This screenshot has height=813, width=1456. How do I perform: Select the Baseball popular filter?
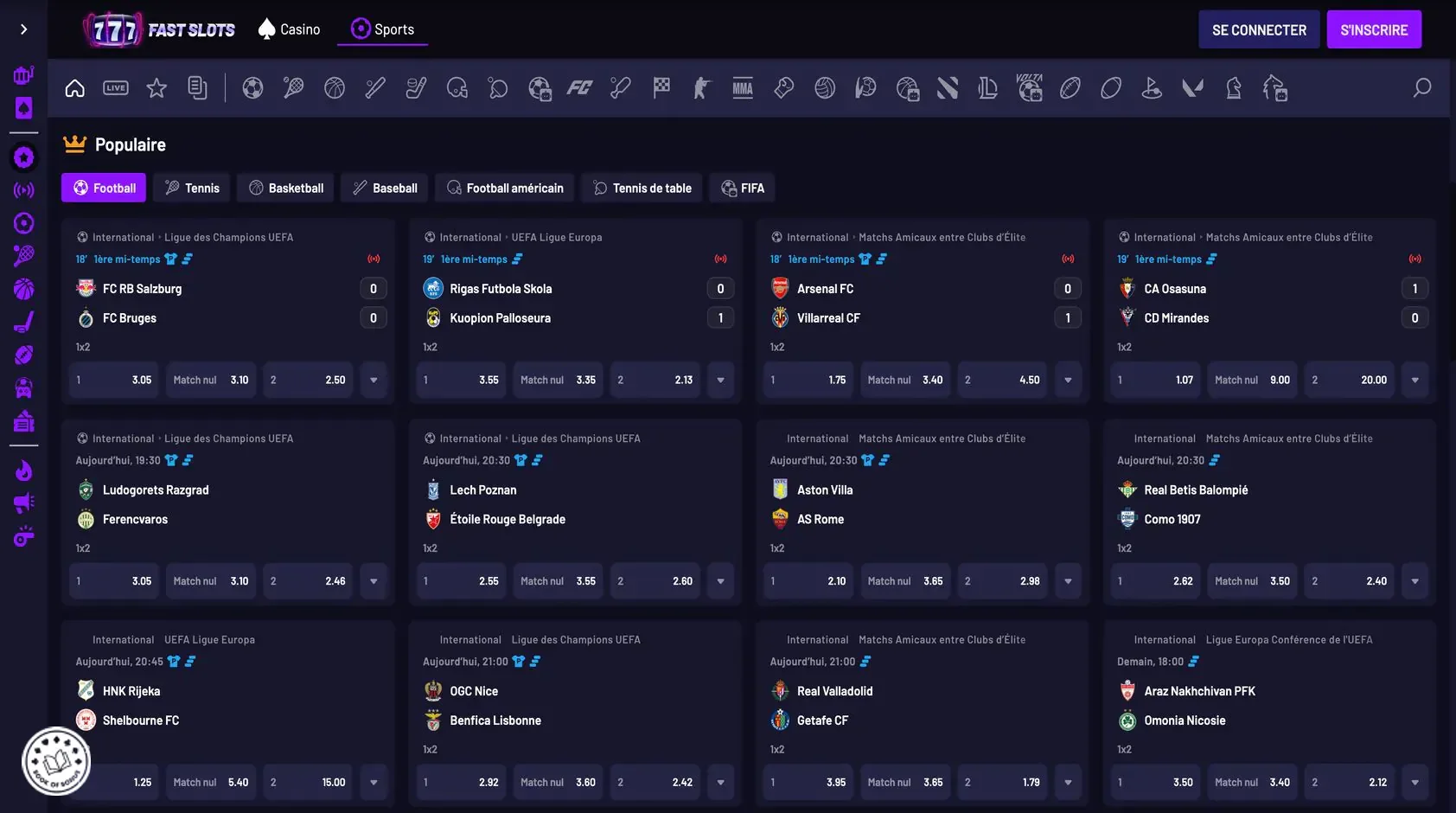pyautogui.click(x=384, y=188)
